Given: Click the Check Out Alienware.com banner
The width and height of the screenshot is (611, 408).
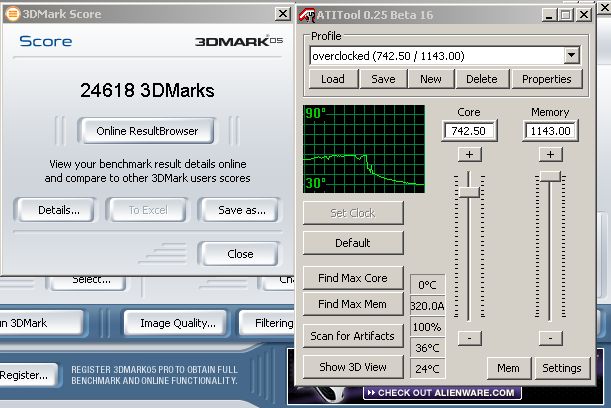Looking at the screenshot, I should point(442,393).
